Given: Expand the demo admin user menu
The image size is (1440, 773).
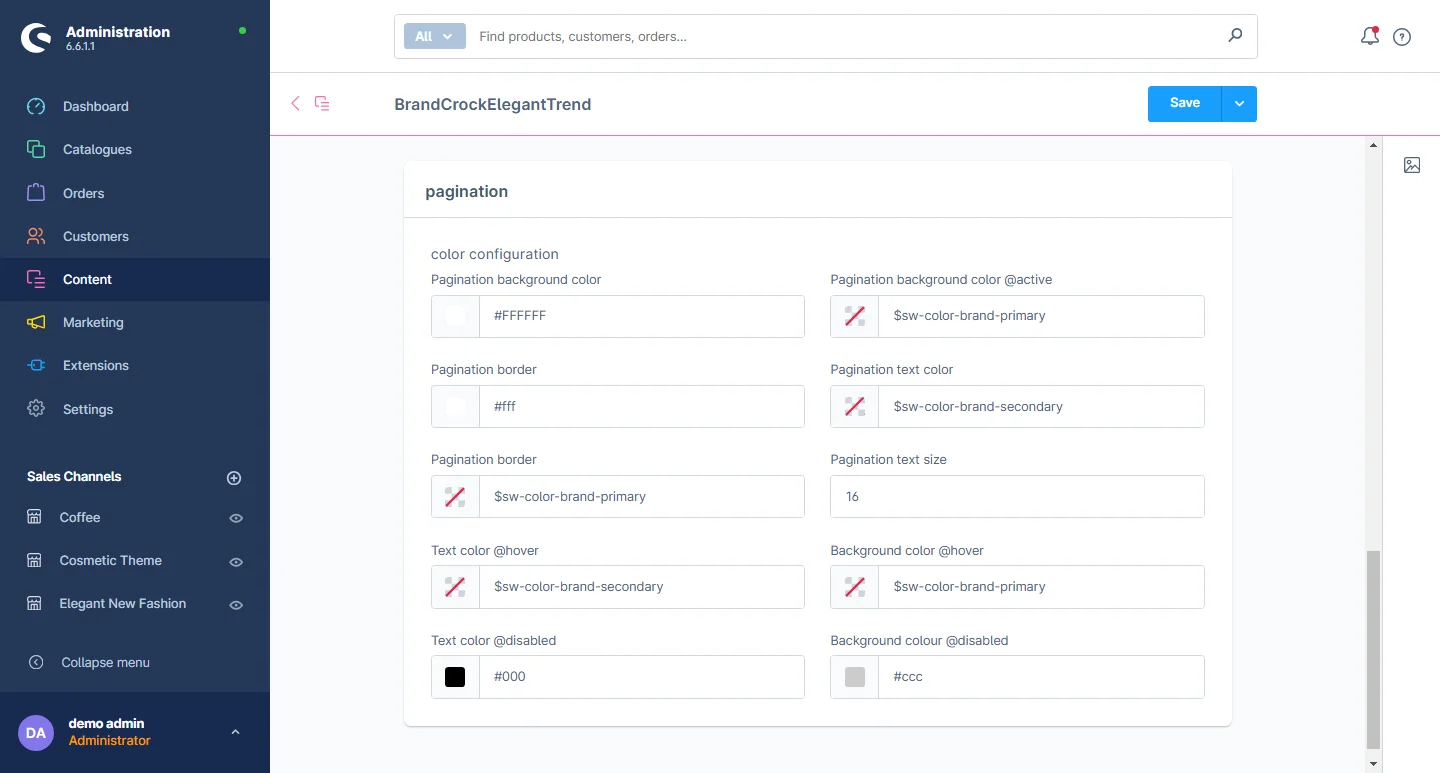Looking at the screenshot, I should point(235,732).
